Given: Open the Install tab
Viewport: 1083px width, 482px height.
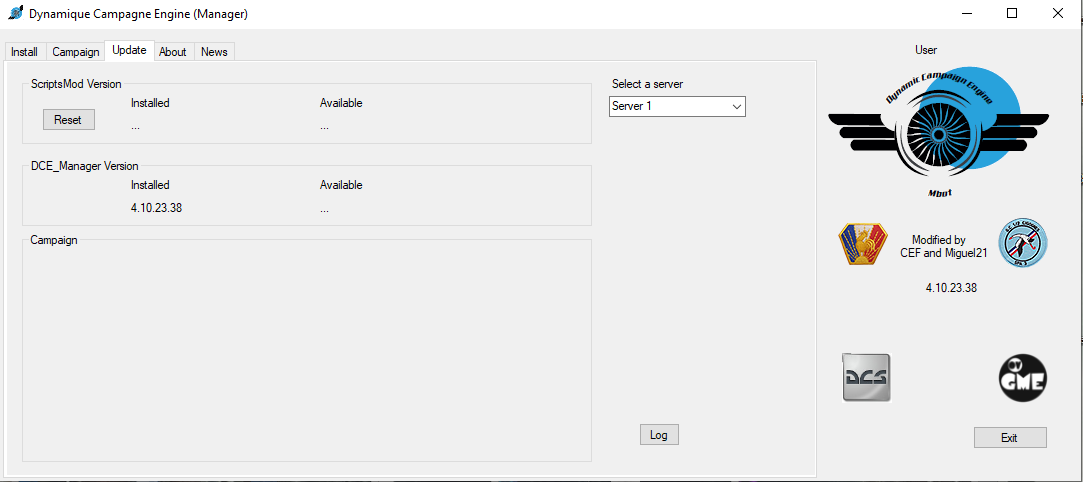Looking at the screenshot, I should [25, 52].
